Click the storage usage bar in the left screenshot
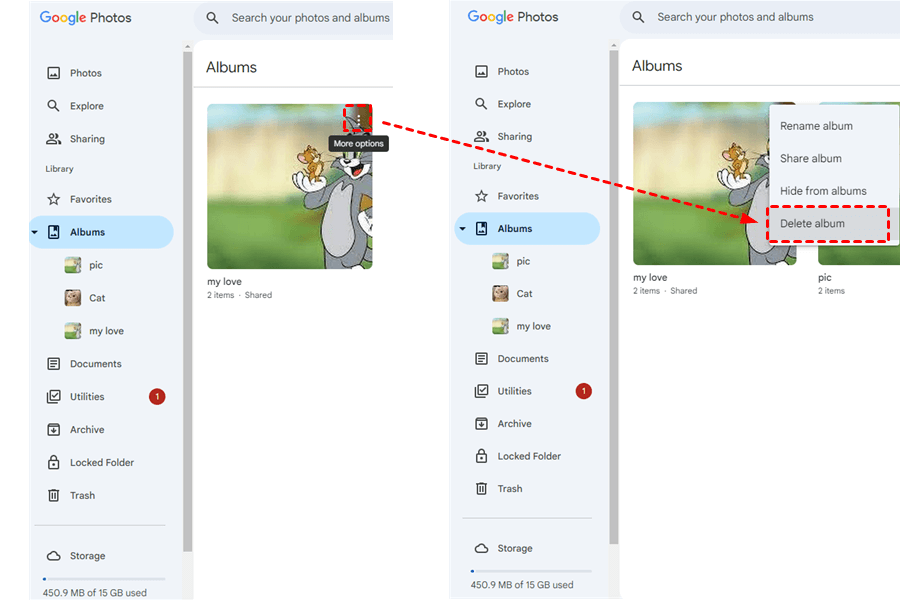 click(104, 579)
